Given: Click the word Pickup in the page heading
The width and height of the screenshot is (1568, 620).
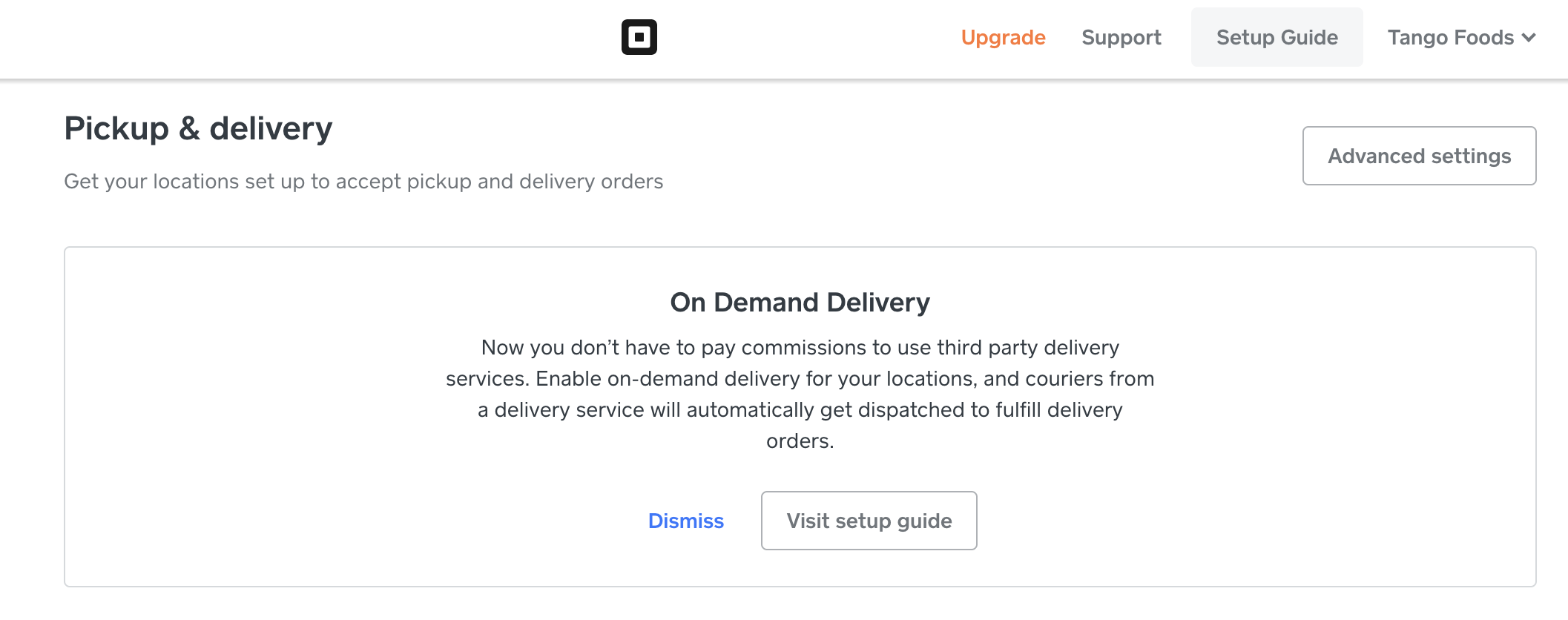Looking at the screenshot, I should [x=116, y=129].
